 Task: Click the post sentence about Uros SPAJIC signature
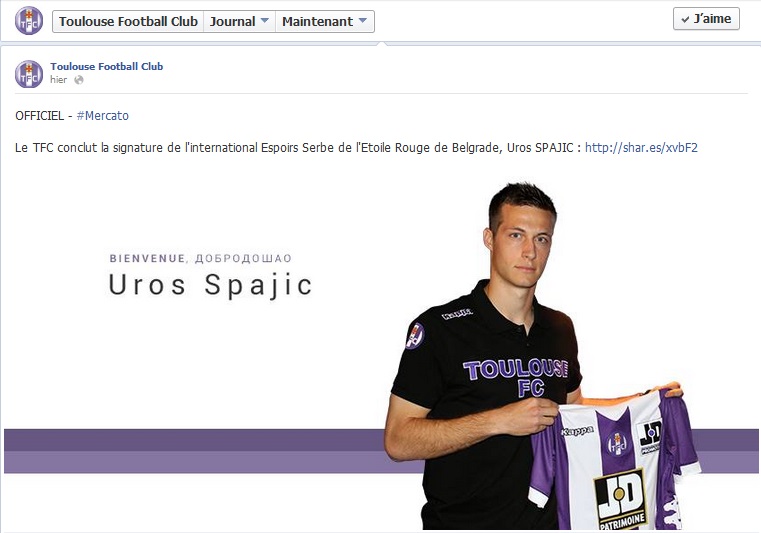[298, 148]
